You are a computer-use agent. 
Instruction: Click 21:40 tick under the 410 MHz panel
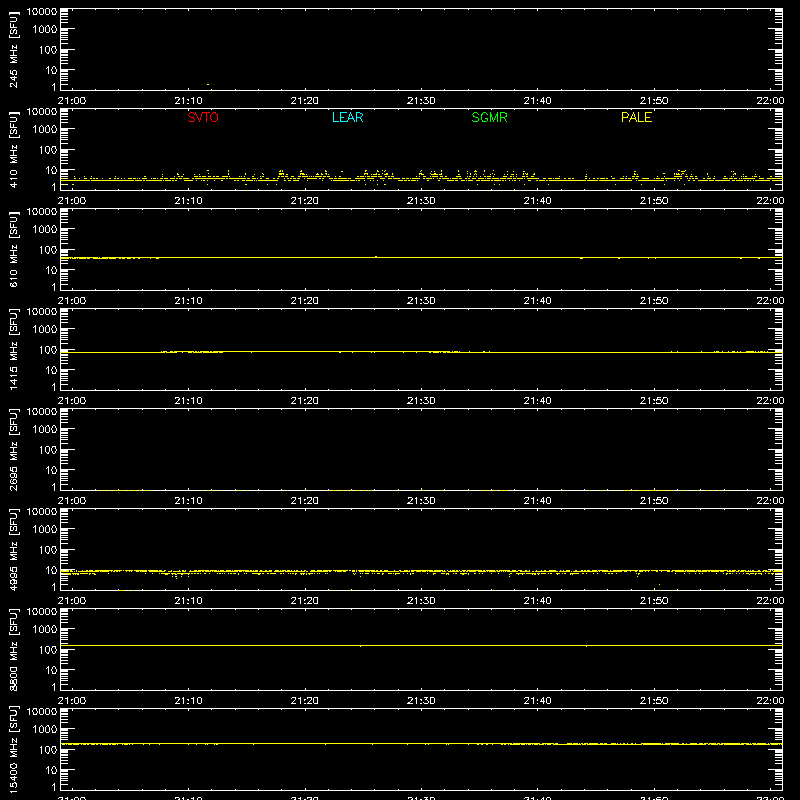537,201
